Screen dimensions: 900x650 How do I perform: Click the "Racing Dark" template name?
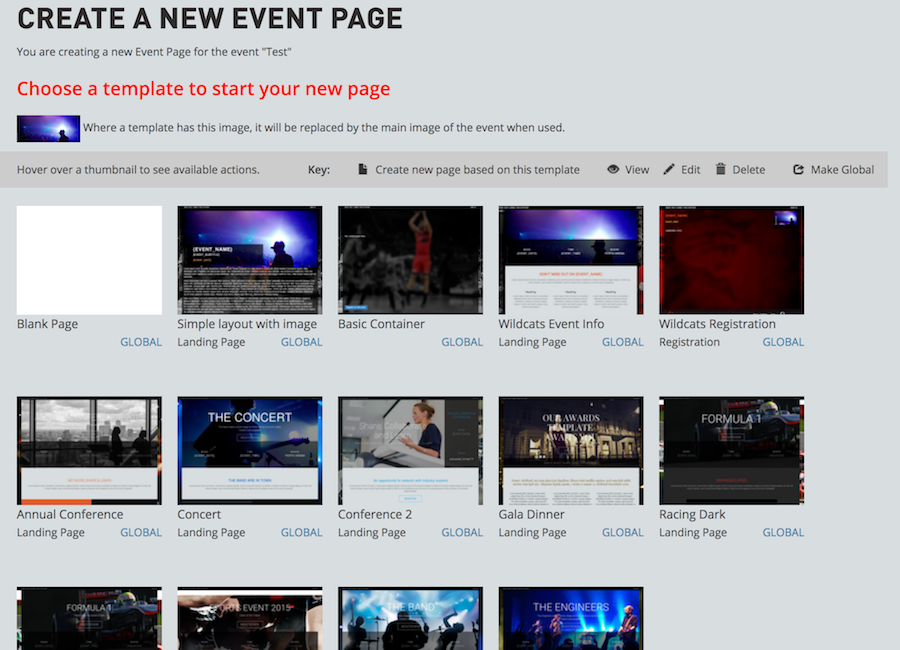[692, 514]
